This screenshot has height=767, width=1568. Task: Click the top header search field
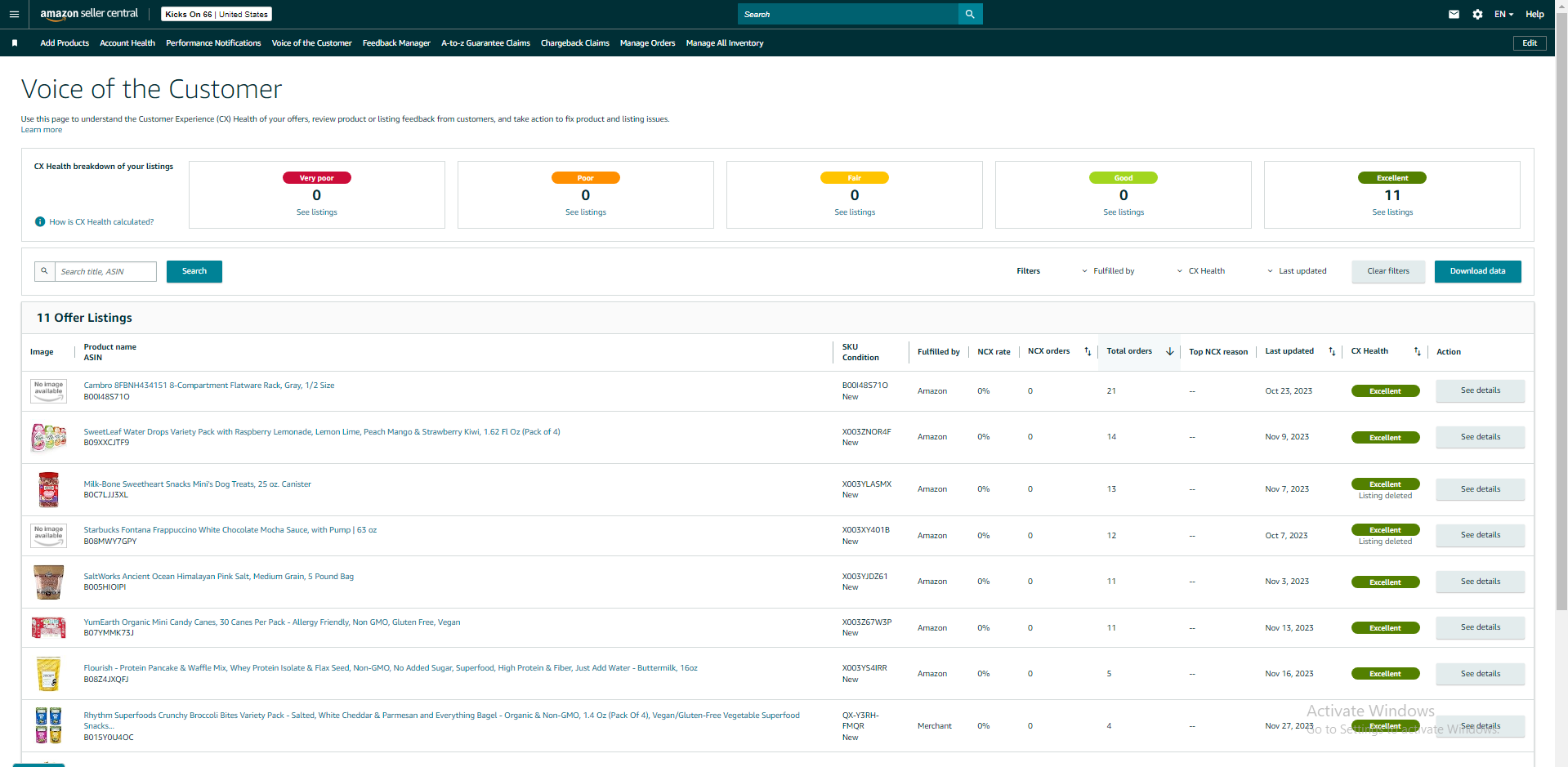848,14
